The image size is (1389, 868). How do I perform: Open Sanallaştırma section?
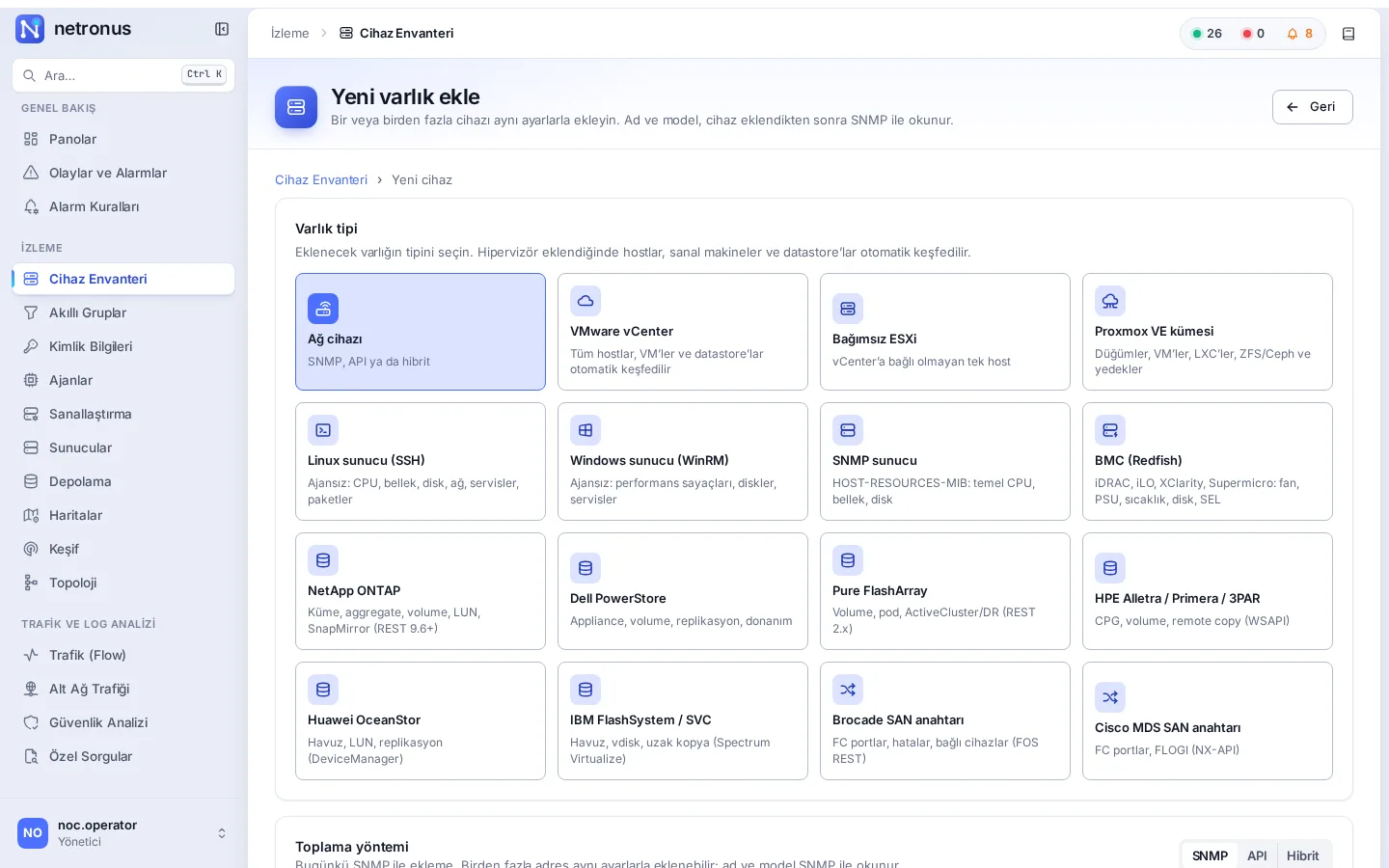point(123,414)
